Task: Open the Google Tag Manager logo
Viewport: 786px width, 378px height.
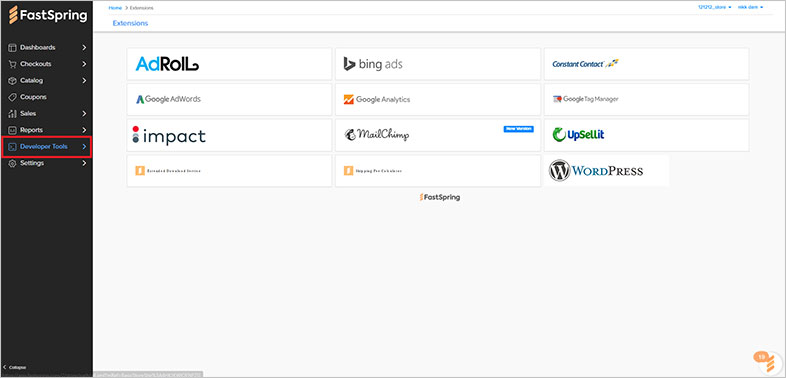Action: click(585, 99)
